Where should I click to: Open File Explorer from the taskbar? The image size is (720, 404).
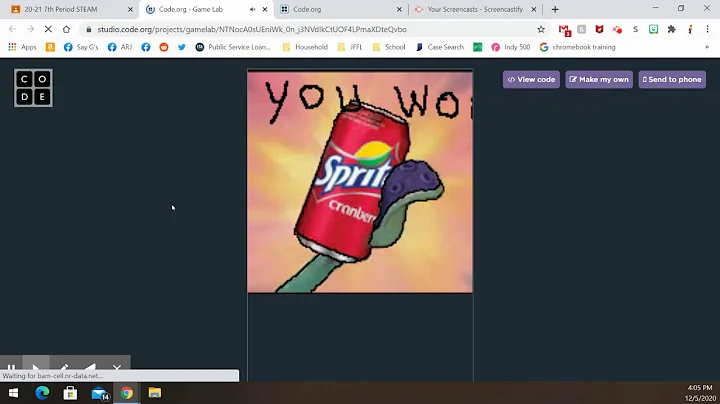coord(155,393)
